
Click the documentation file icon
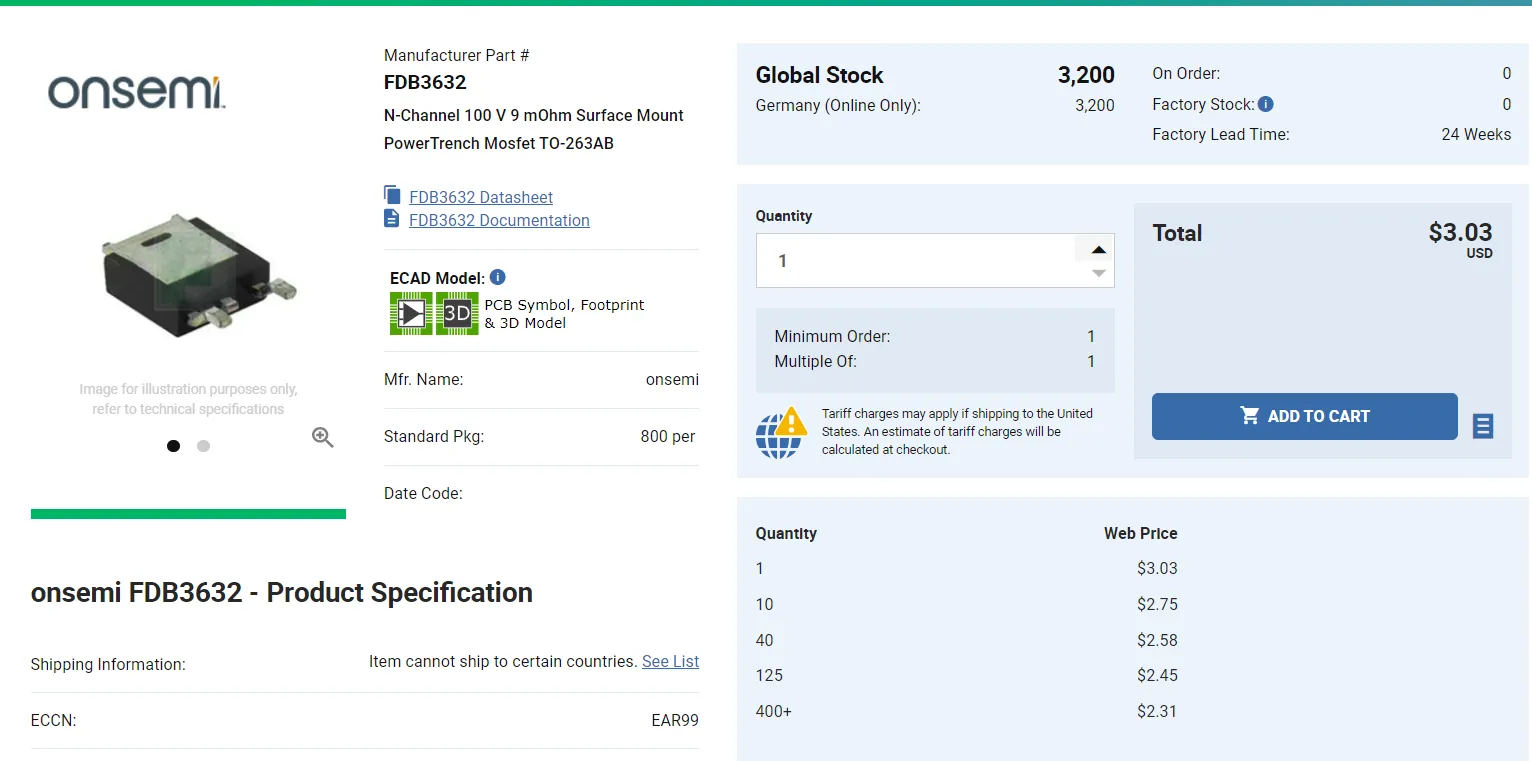click(392, 218)
